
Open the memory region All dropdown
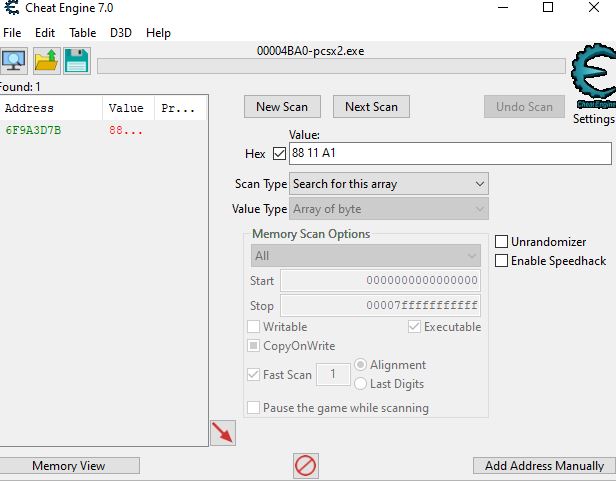tap(365, 256)
